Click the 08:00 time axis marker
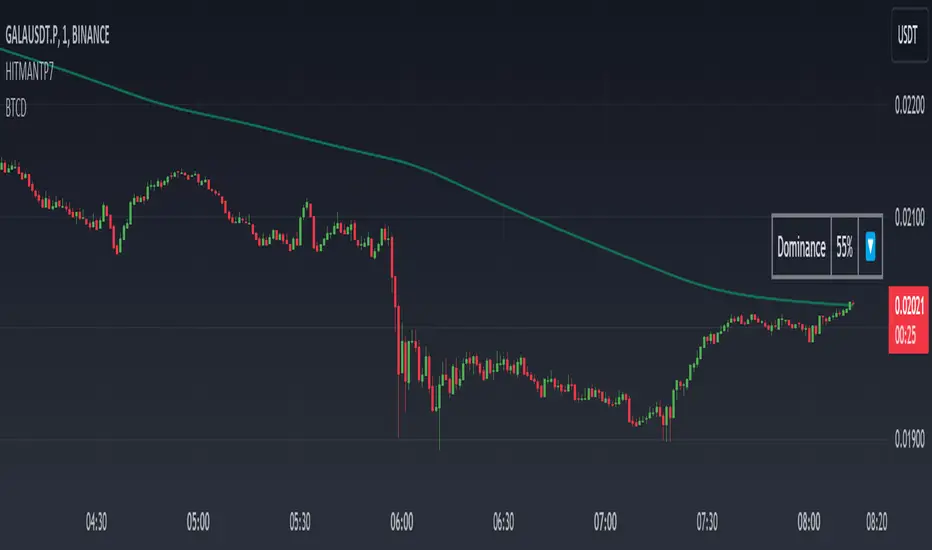The height and width of the screenshot is (550, 932). [809, 521]
